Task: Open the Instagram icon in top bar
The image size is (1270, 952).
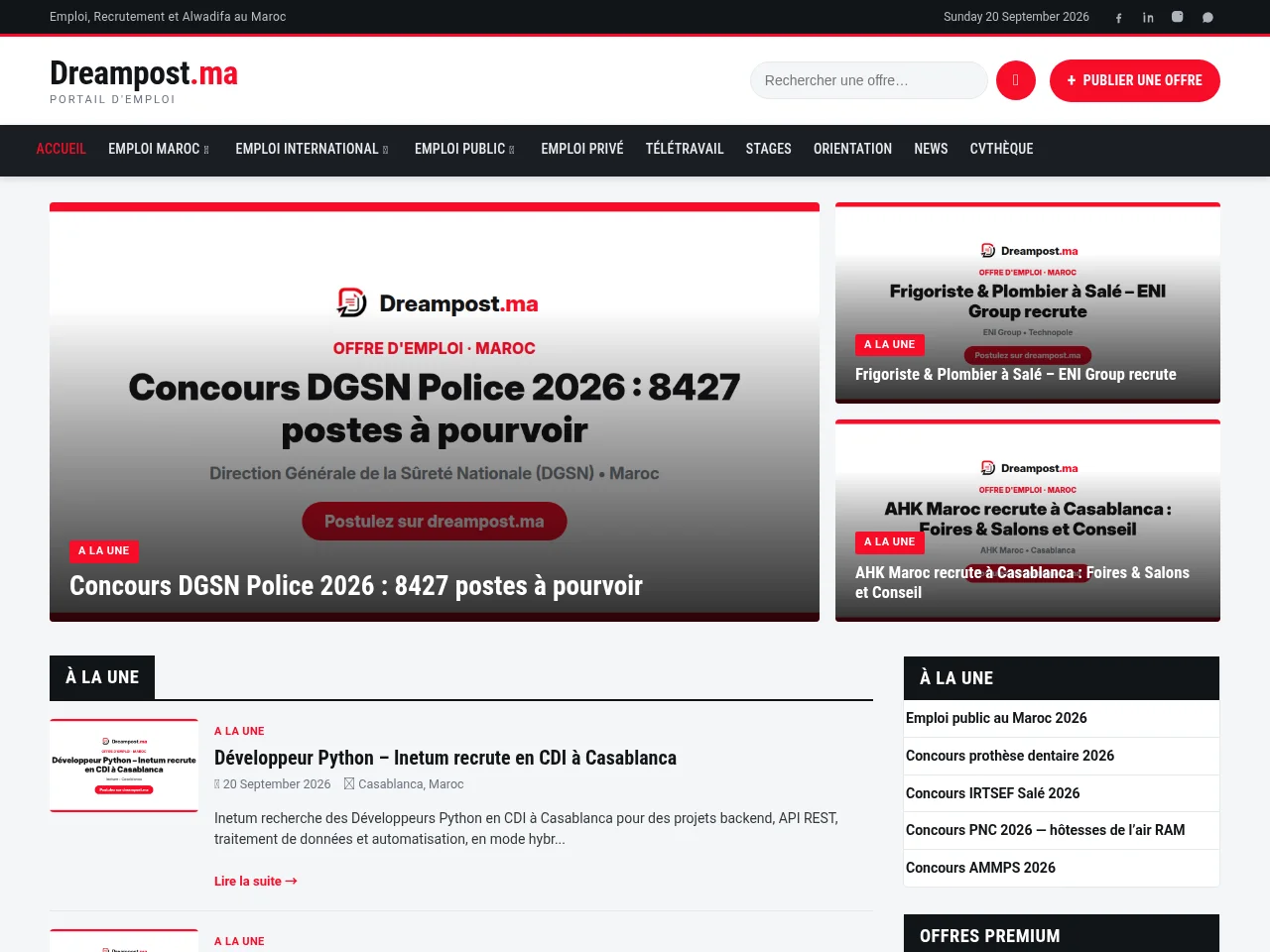Action: pos(1178,17)
